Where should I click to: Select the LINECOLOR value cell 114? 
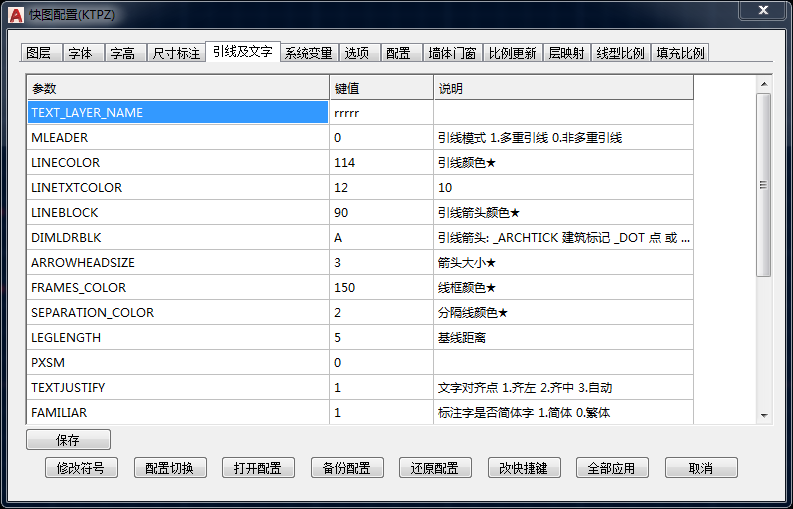pyautogui.click(x=381, y=163)
